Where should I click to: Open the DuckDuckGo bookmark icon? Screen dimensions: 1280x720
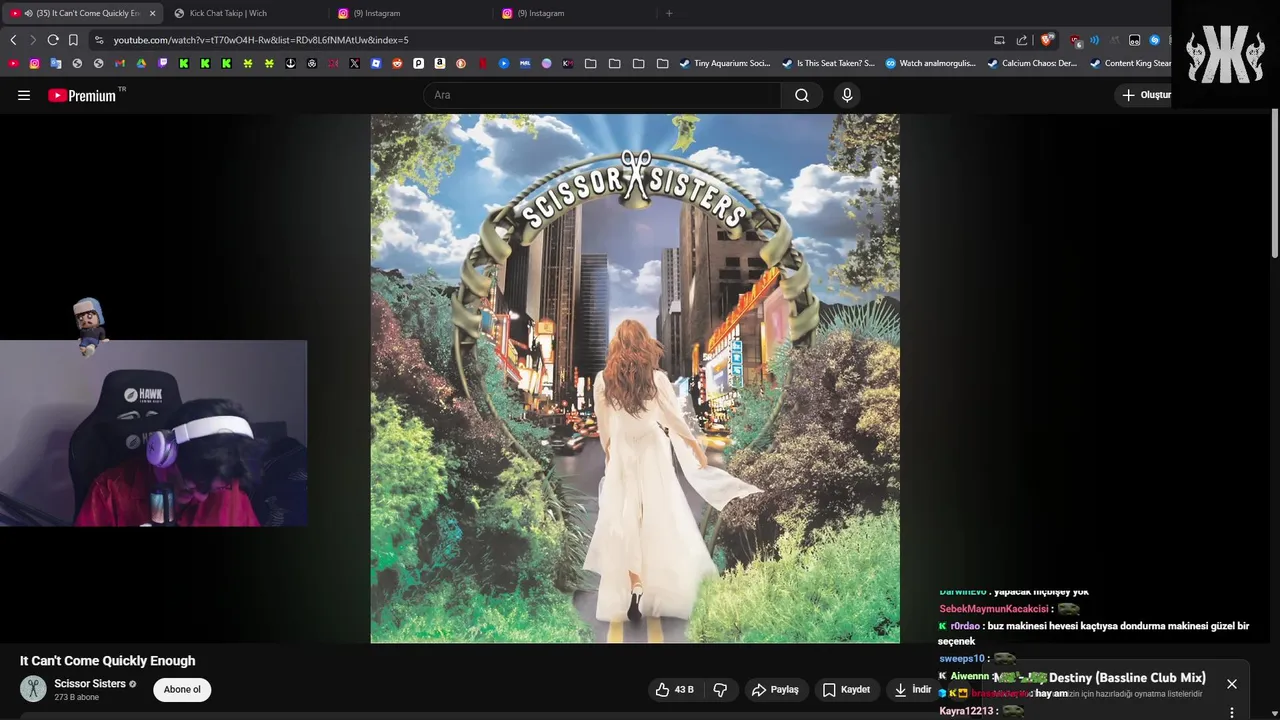pos(461,63)
